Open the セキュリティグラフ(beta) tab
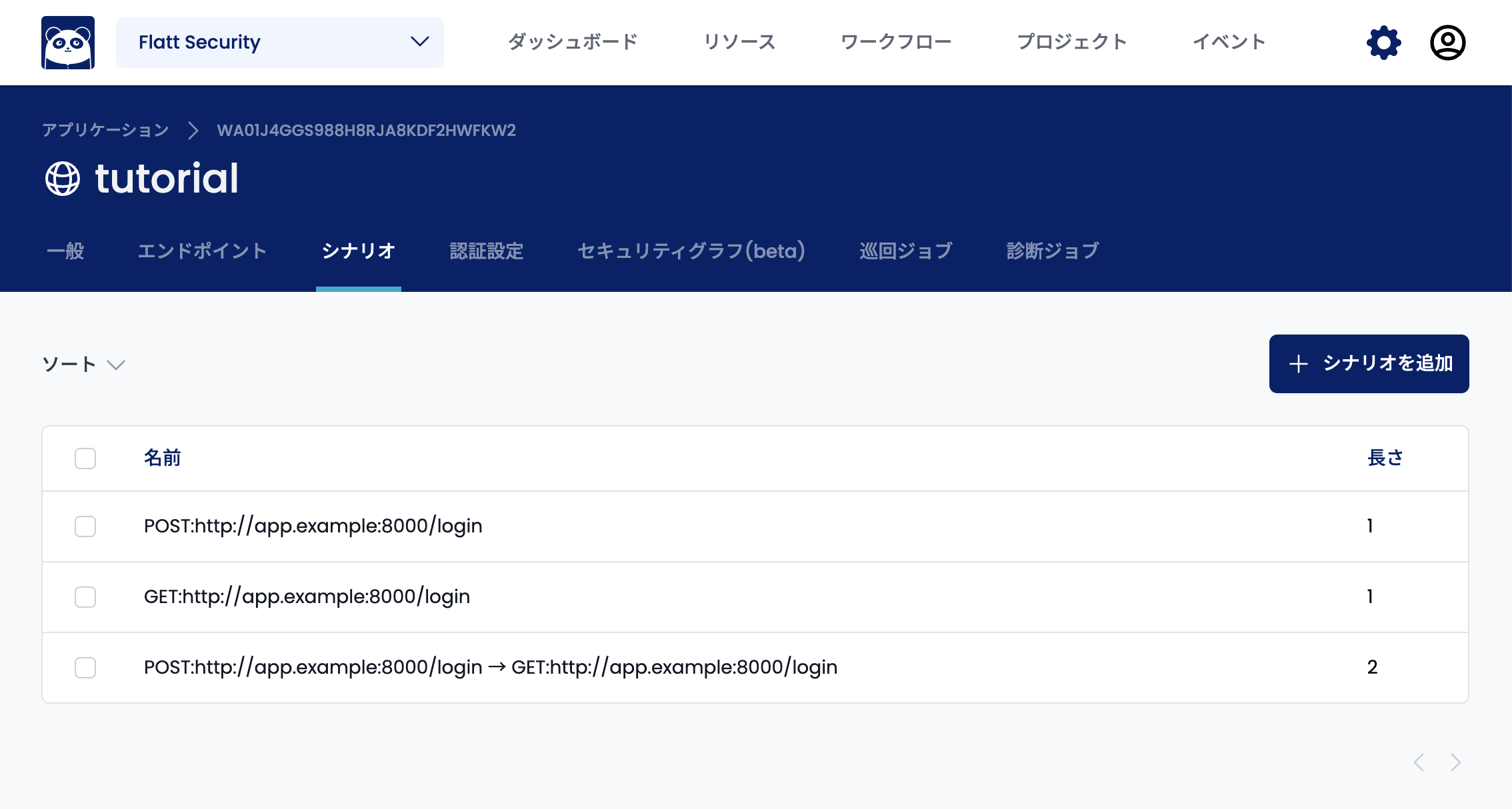The width and height of the screenshot is (1512, 809). [691, 251]
